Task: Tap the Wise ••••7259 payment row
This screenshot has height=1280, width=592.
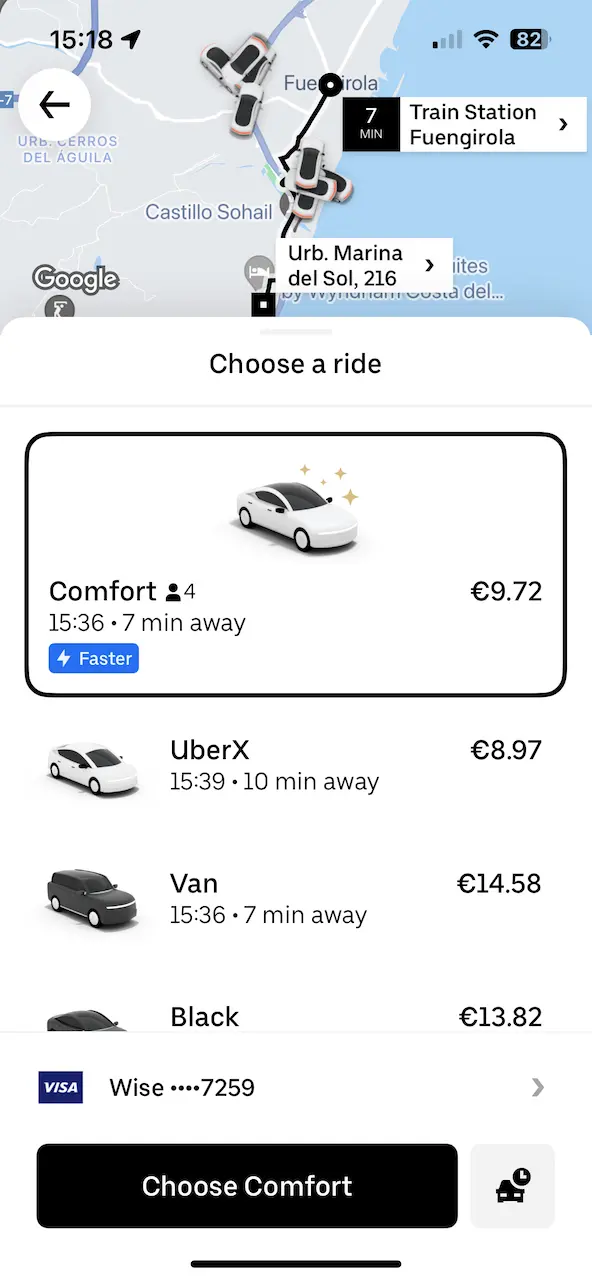Action: [296, 1087]
